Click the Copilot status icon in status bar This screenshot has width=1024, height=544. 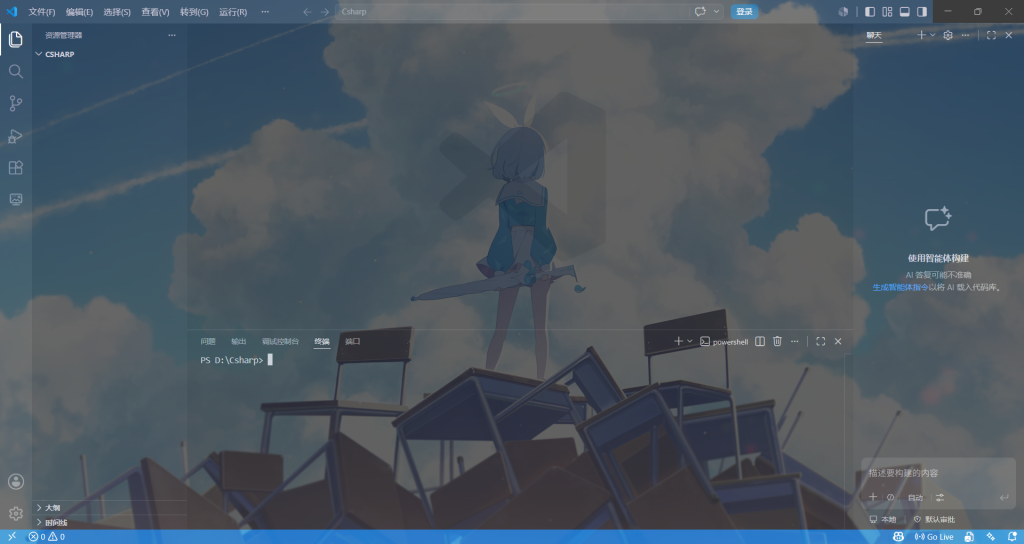(899, 537)
